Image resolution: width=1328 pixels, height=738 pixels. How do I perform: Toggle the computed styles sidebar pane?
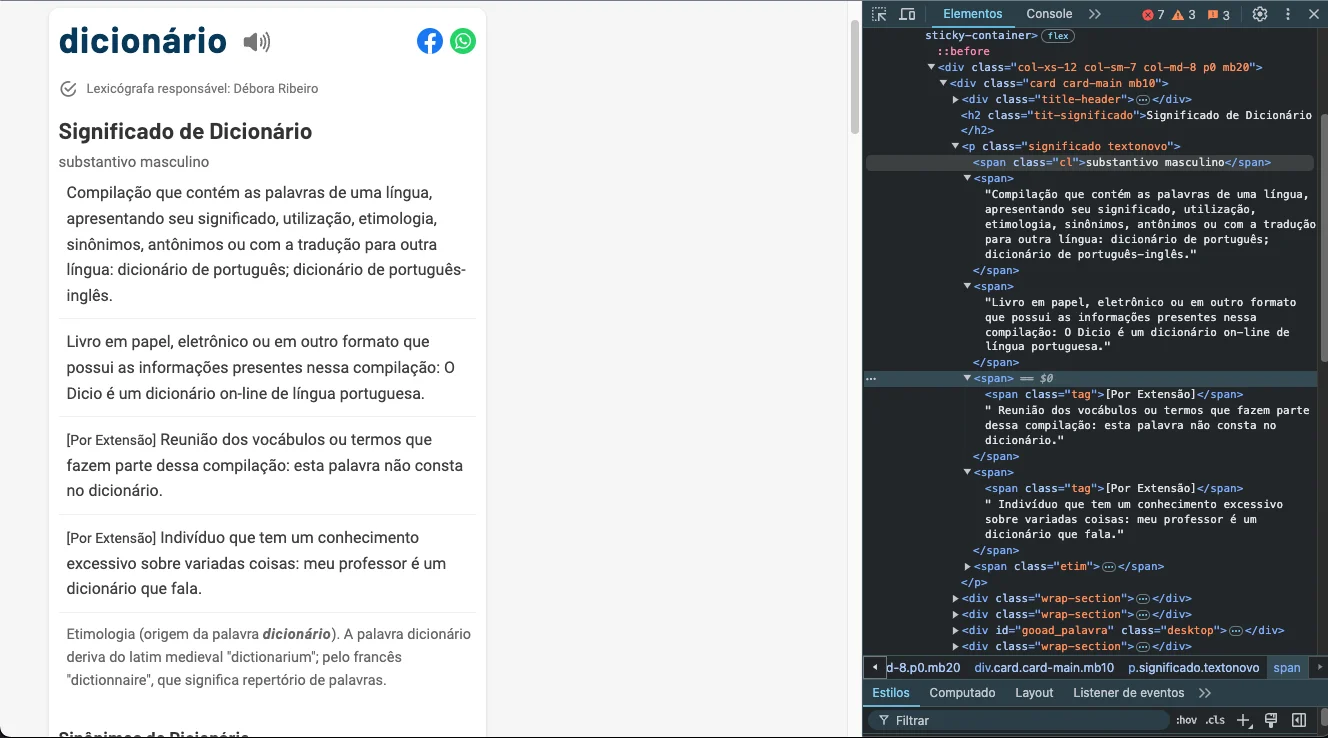1299,720
